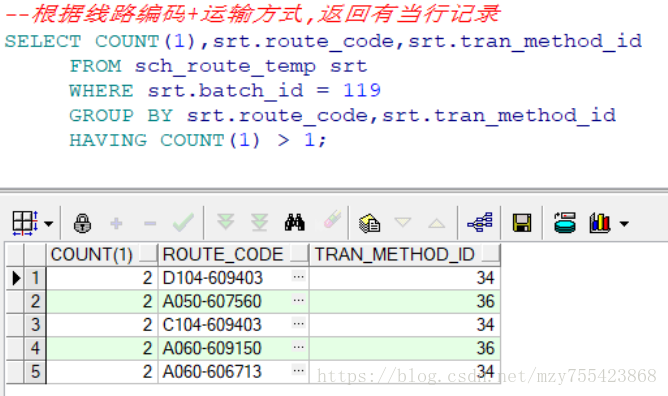Click the minus delete record icon
668x396 pixels.
click(150, 223)
